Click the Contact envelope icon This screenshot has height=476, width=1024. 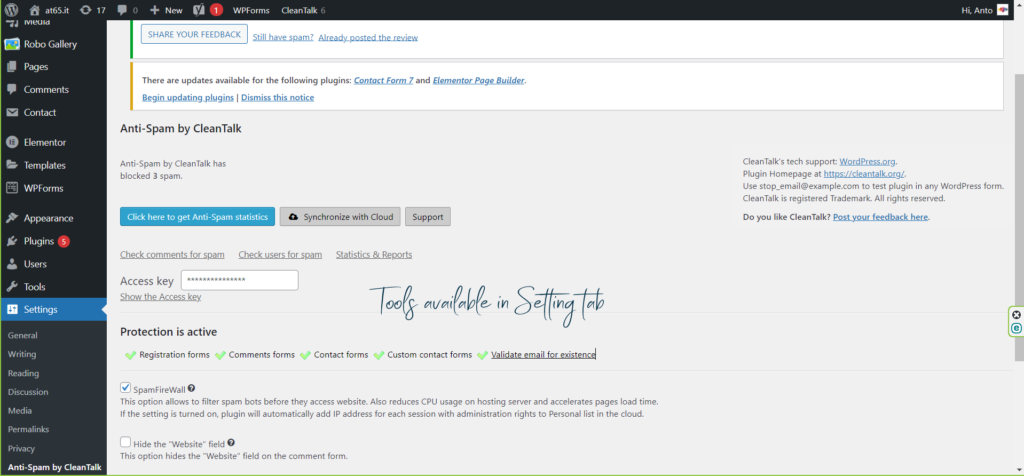[11, 112]
